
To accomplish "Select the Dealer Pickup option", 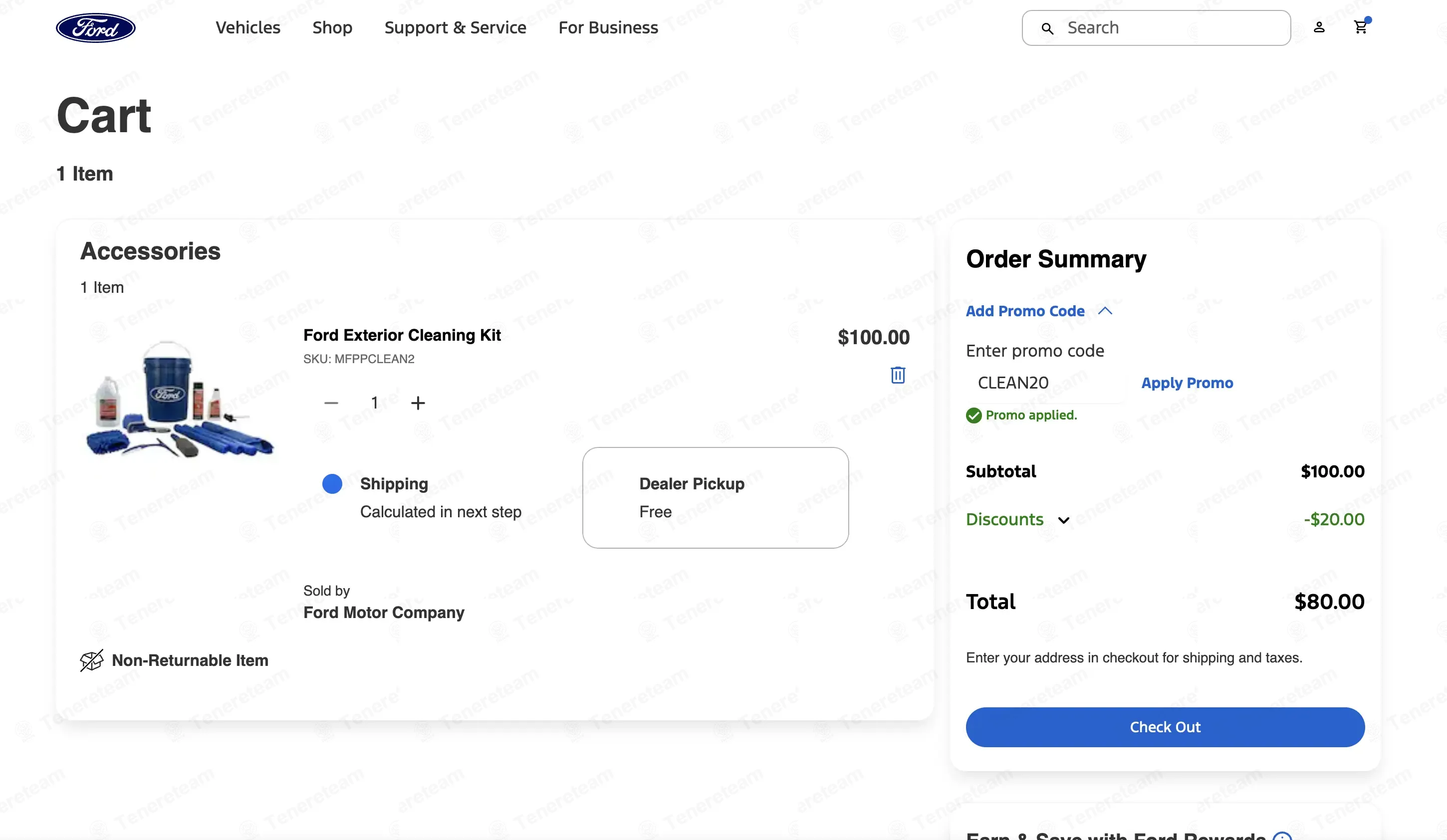I will pos(716,497).
